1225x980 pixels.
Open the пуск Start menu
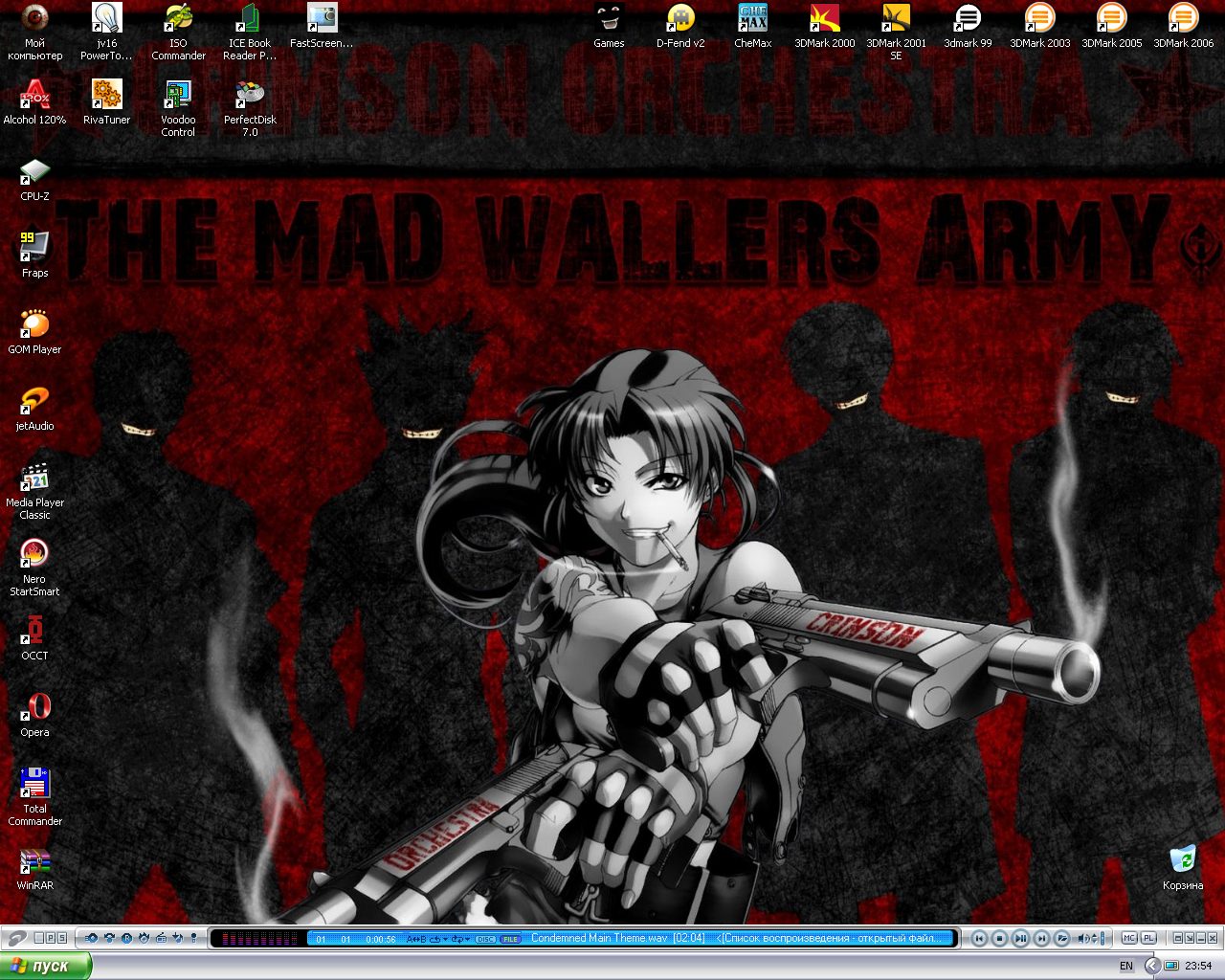[46, 966]
